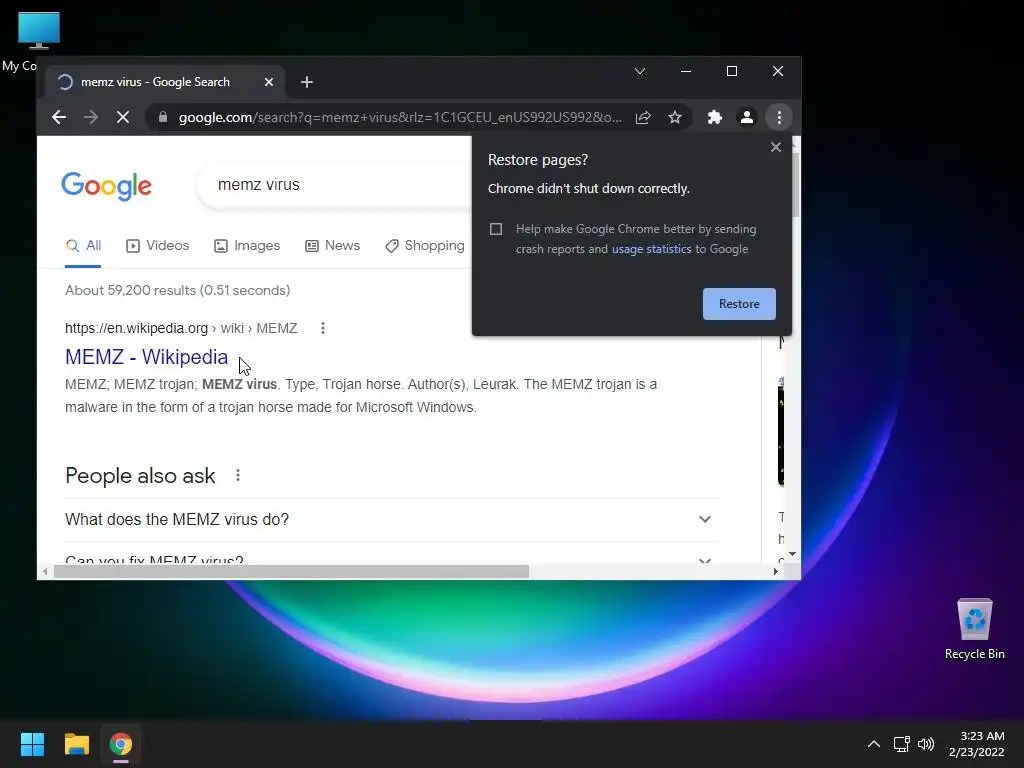Switch to the Shopping tab
The image size is (1024, 768).
click(x=425, y=246)
